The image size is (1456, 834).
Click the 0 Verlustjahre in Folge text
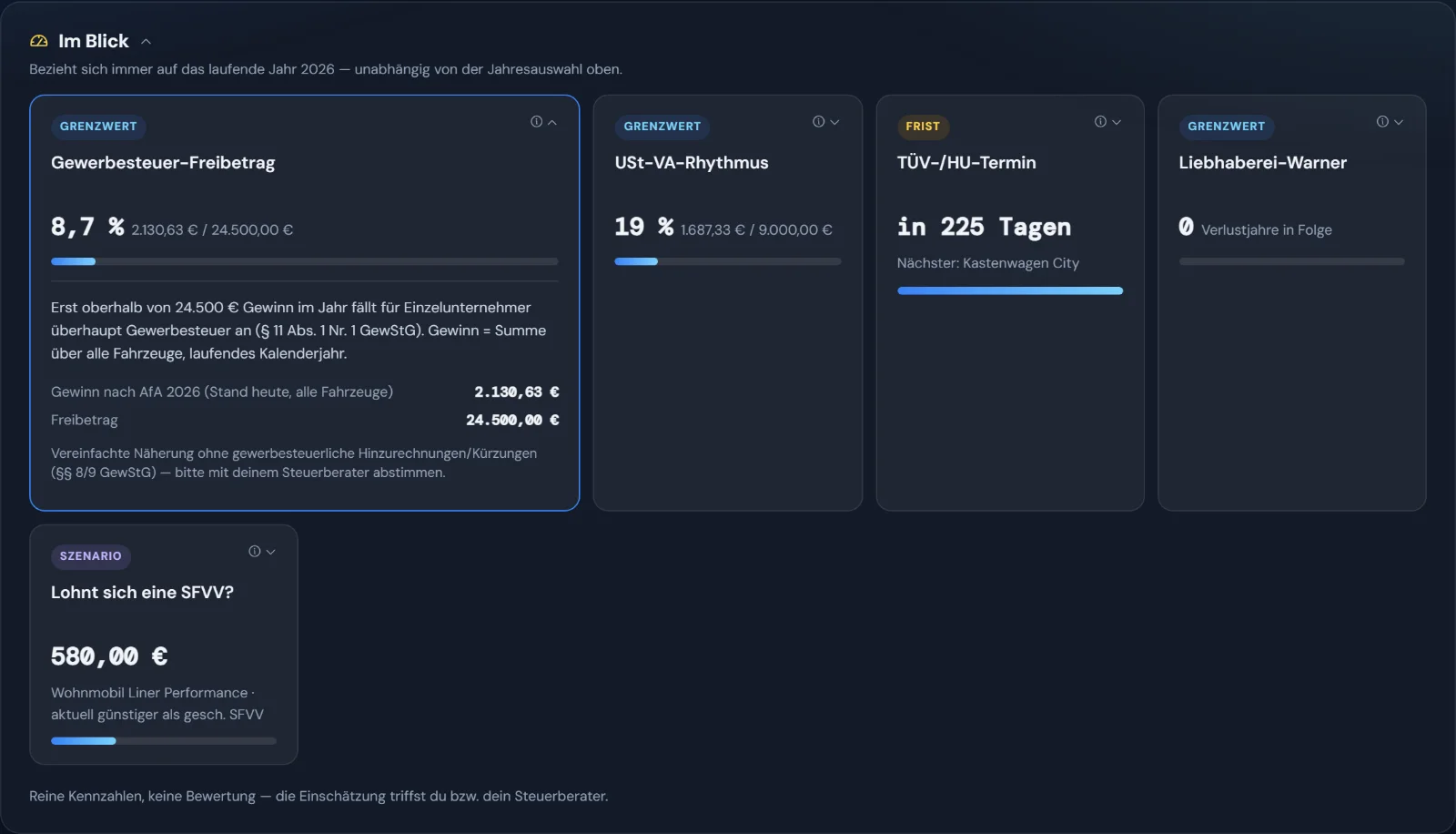(x=1256, y=228)
